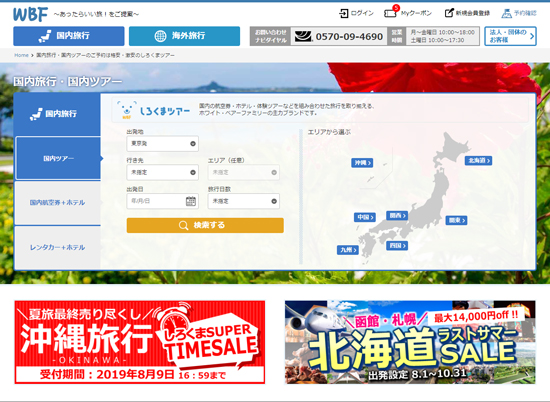Select 中国 on the area map
The width and height of the screenshot is (550, 402).
[365, 217]
